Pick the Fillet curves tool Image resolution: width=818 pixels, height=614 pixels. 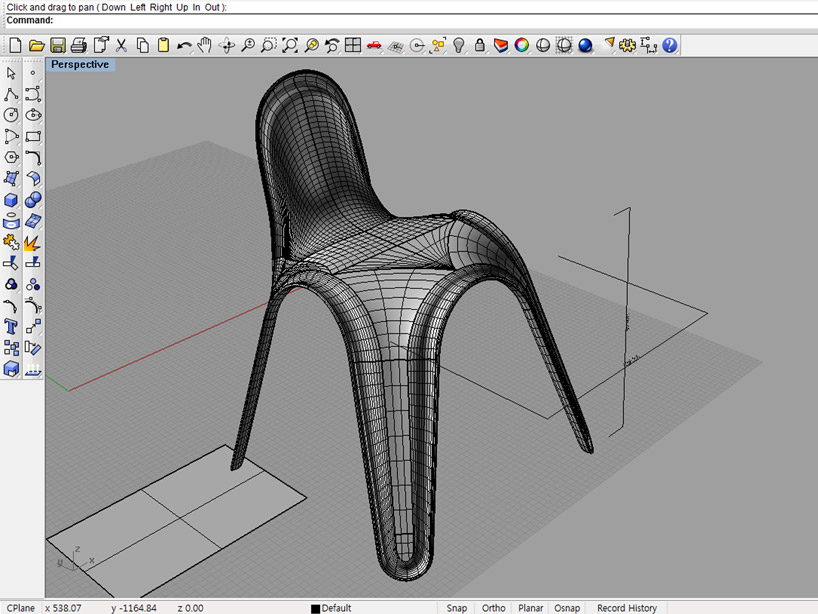[x=33, y=158]
